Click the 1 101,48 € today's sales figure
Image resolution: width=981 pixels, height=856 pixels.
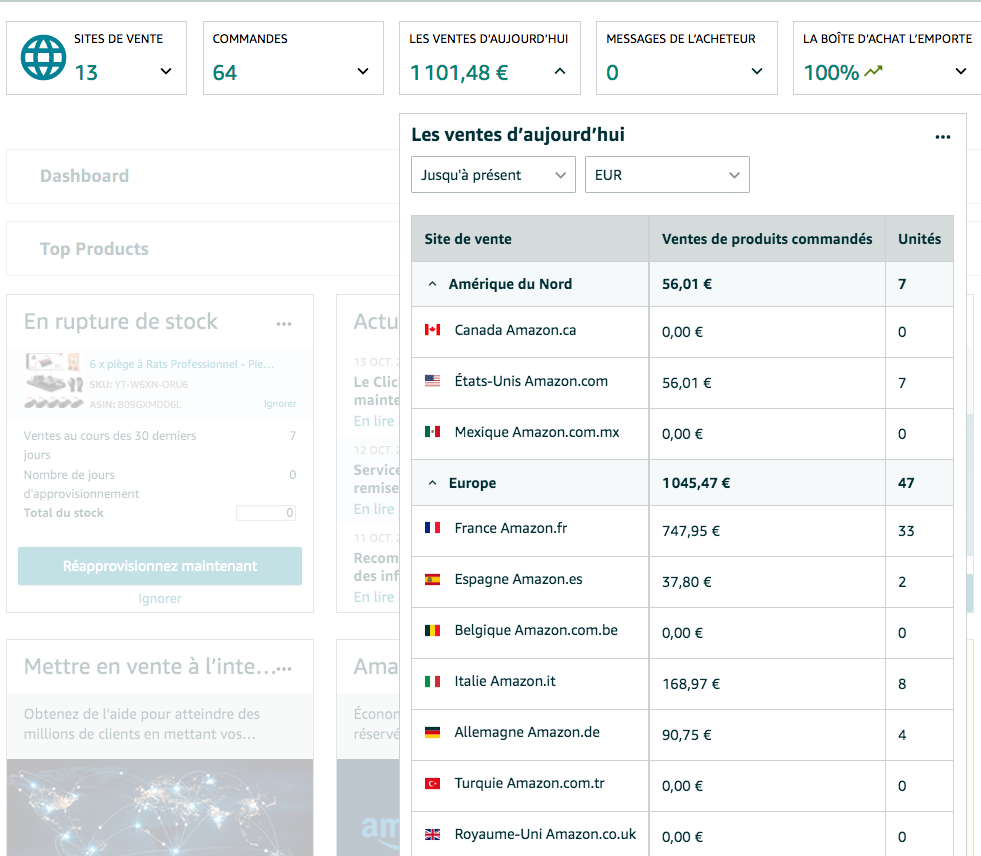point(459,73)
